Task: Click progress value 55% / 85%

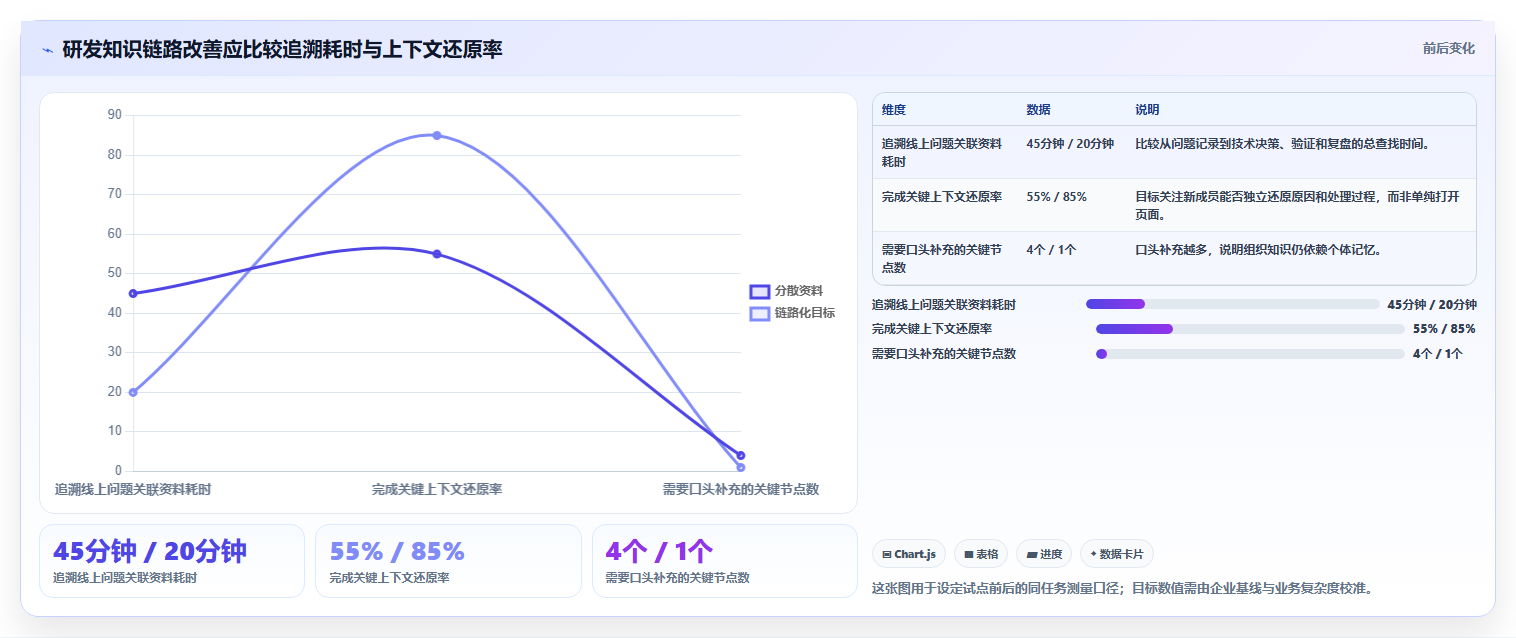Action: (x=1444, y=329)
